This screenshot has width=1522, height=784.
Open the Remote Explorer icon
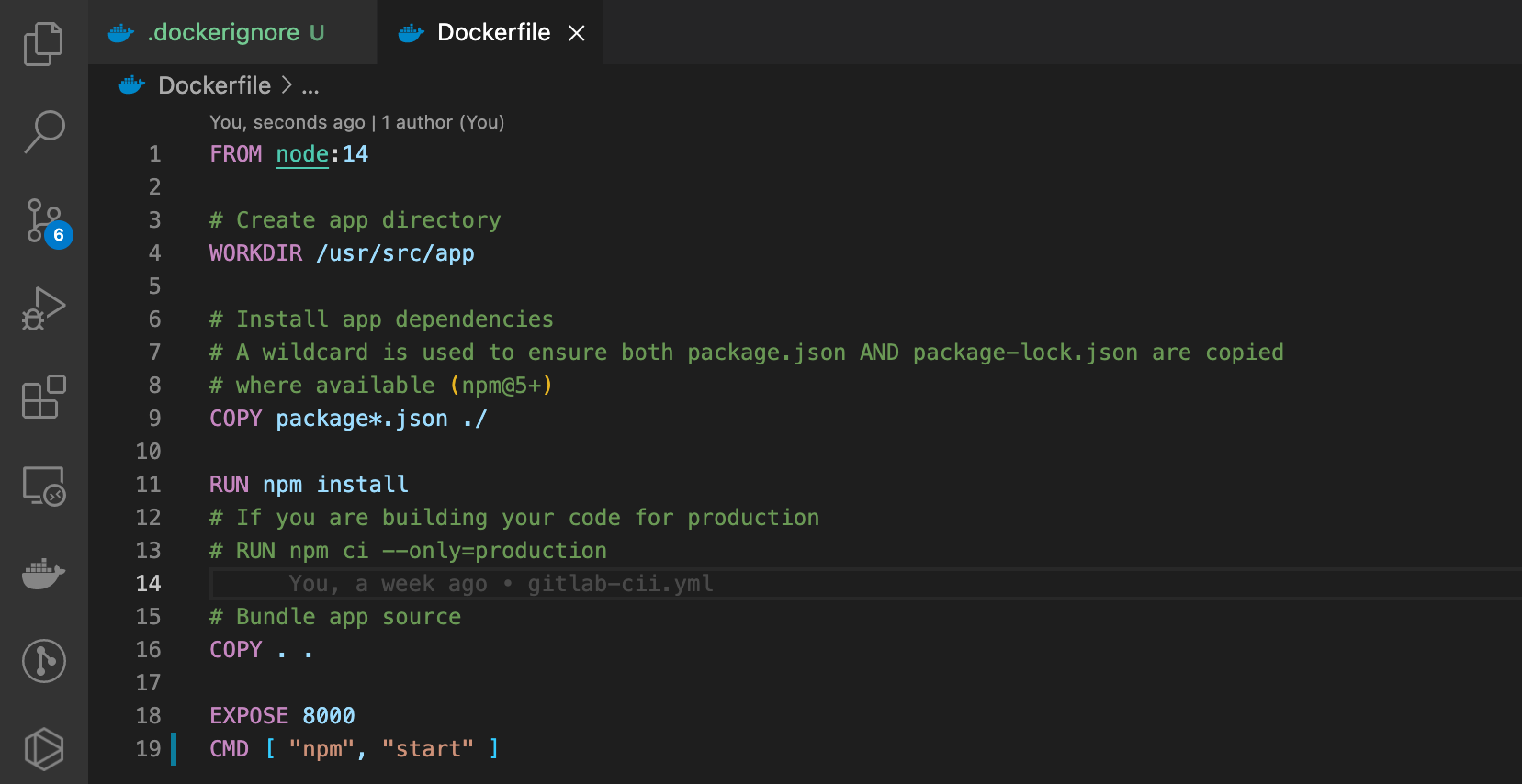43,486
